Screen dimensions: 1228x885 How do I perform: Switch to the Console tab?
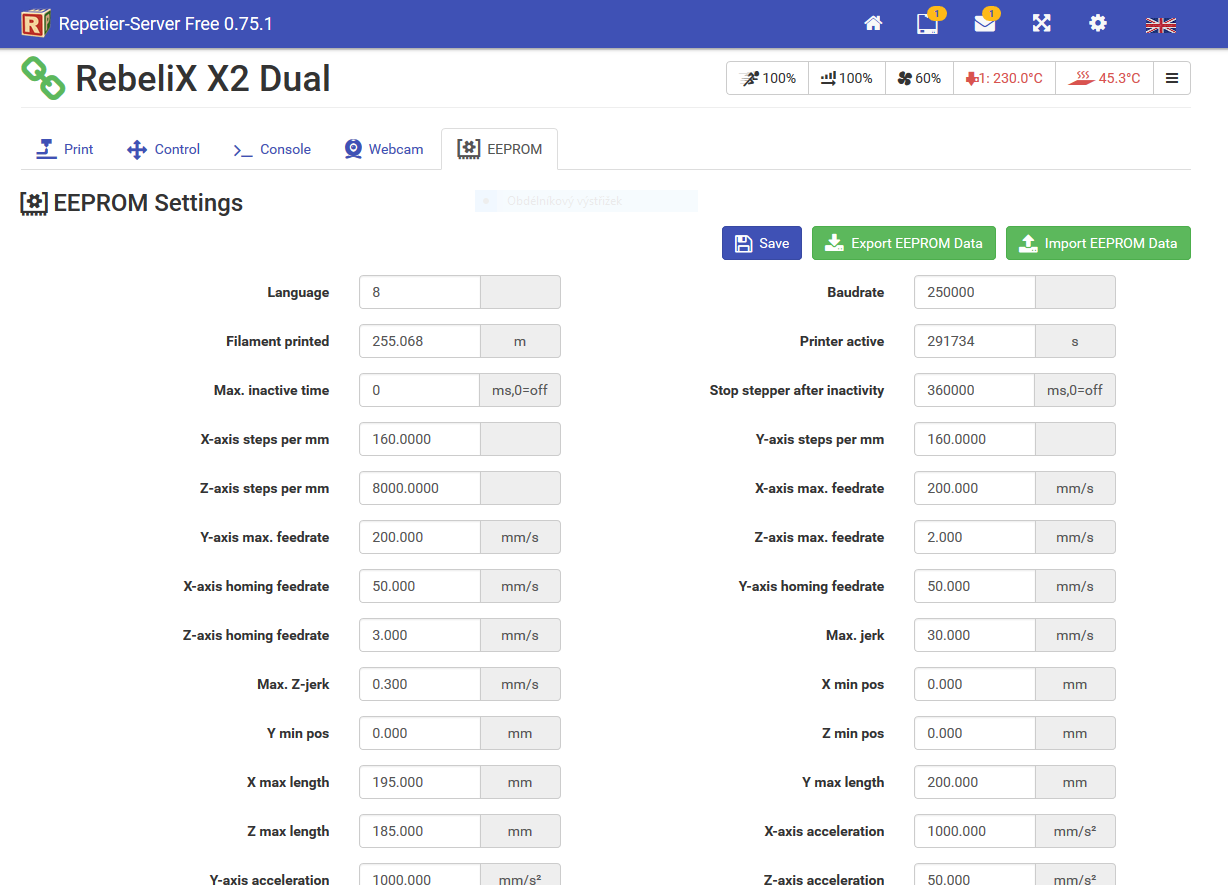[x=272, y=149]
